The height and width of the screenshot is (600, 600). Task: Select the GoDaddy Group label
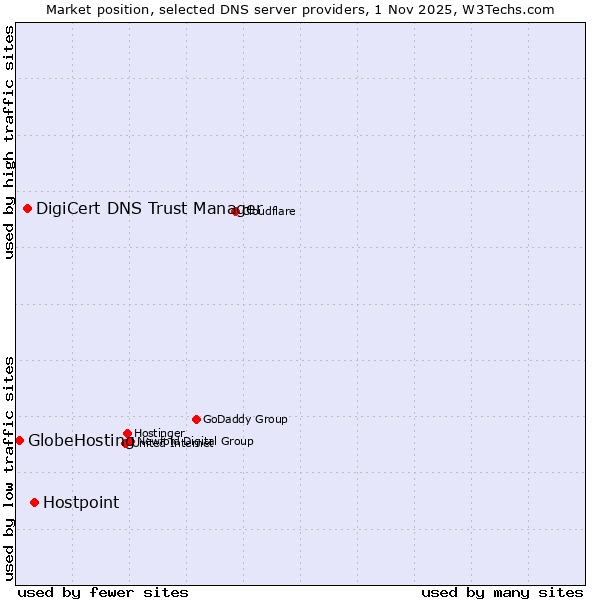pos(245,419)
